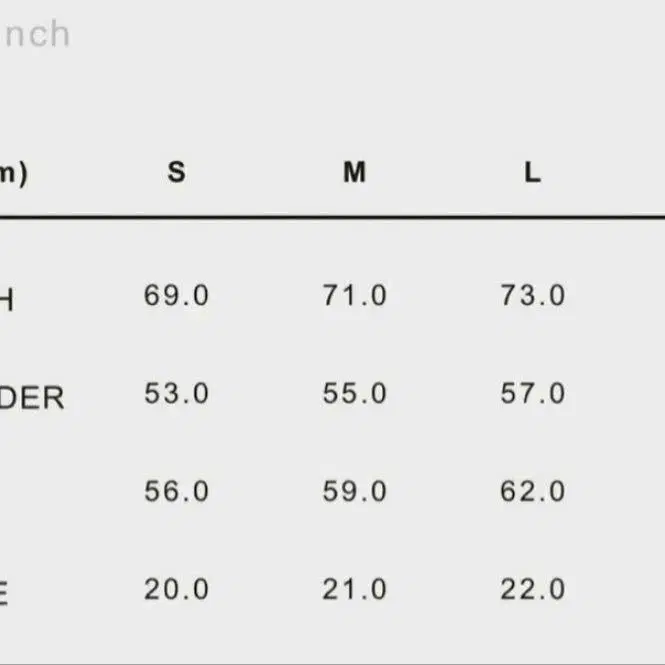
Task: Click the unit header ending in n)
Action: pos(14,174)
